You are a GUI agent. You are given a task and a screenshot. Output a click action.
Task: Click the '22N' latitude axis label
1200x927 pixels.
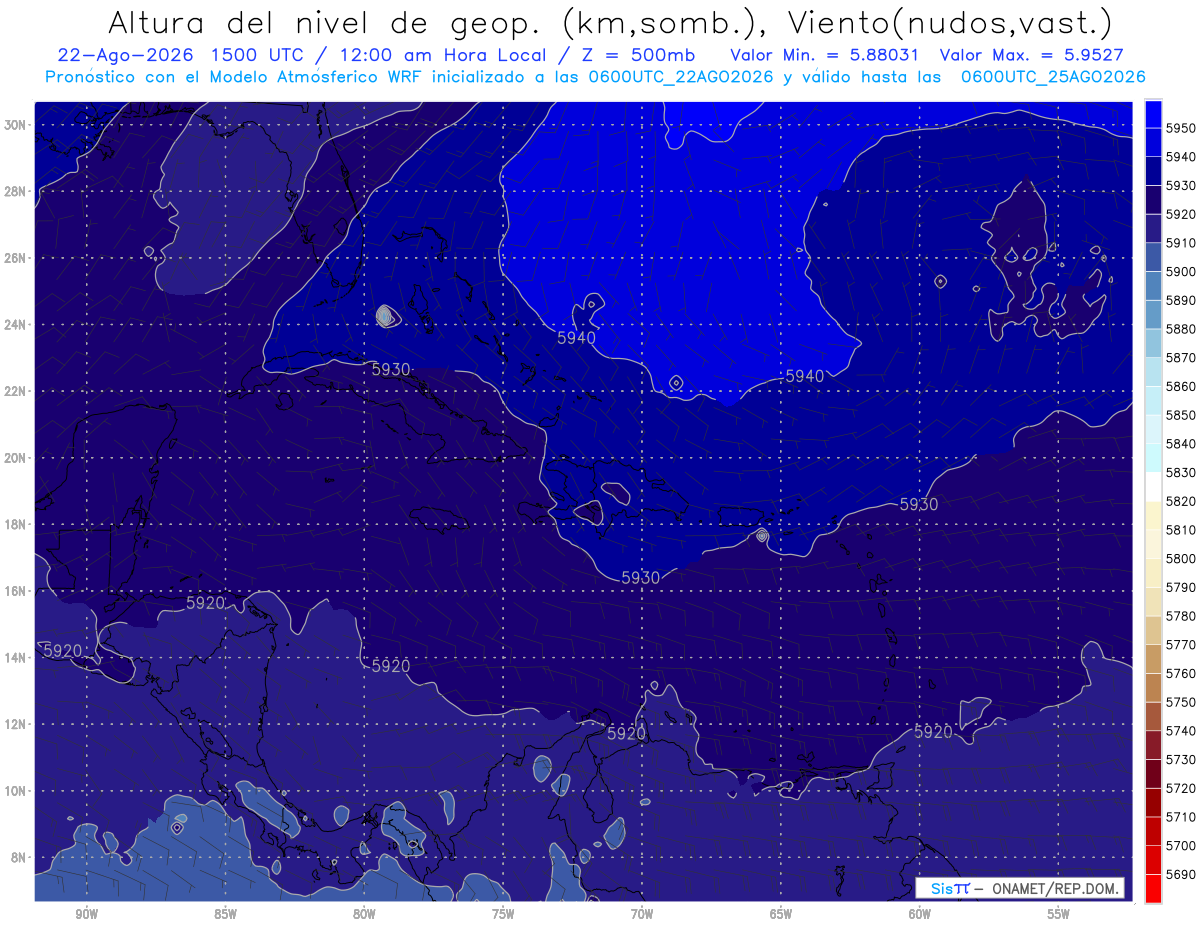[x=14, y=391]
